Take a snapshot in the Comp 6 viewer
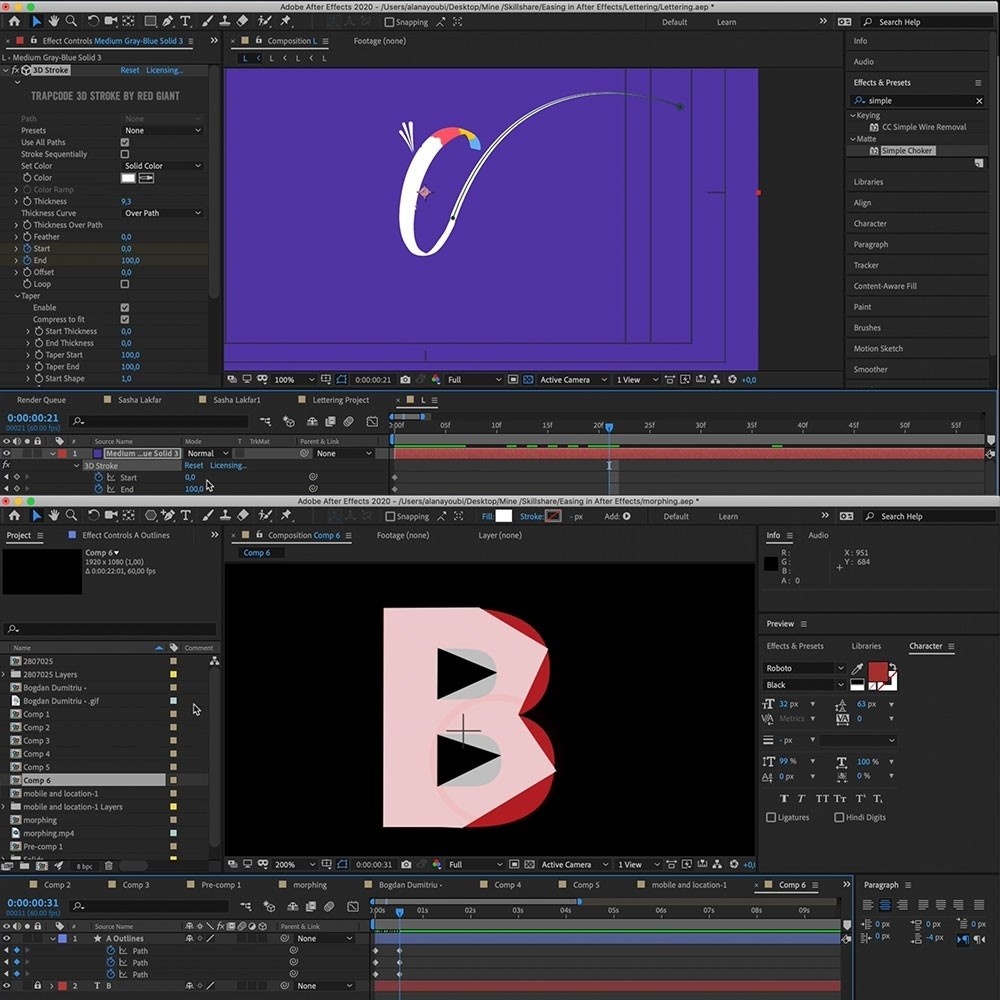The image size is (1000, 1000). click(x=406, y=864)
